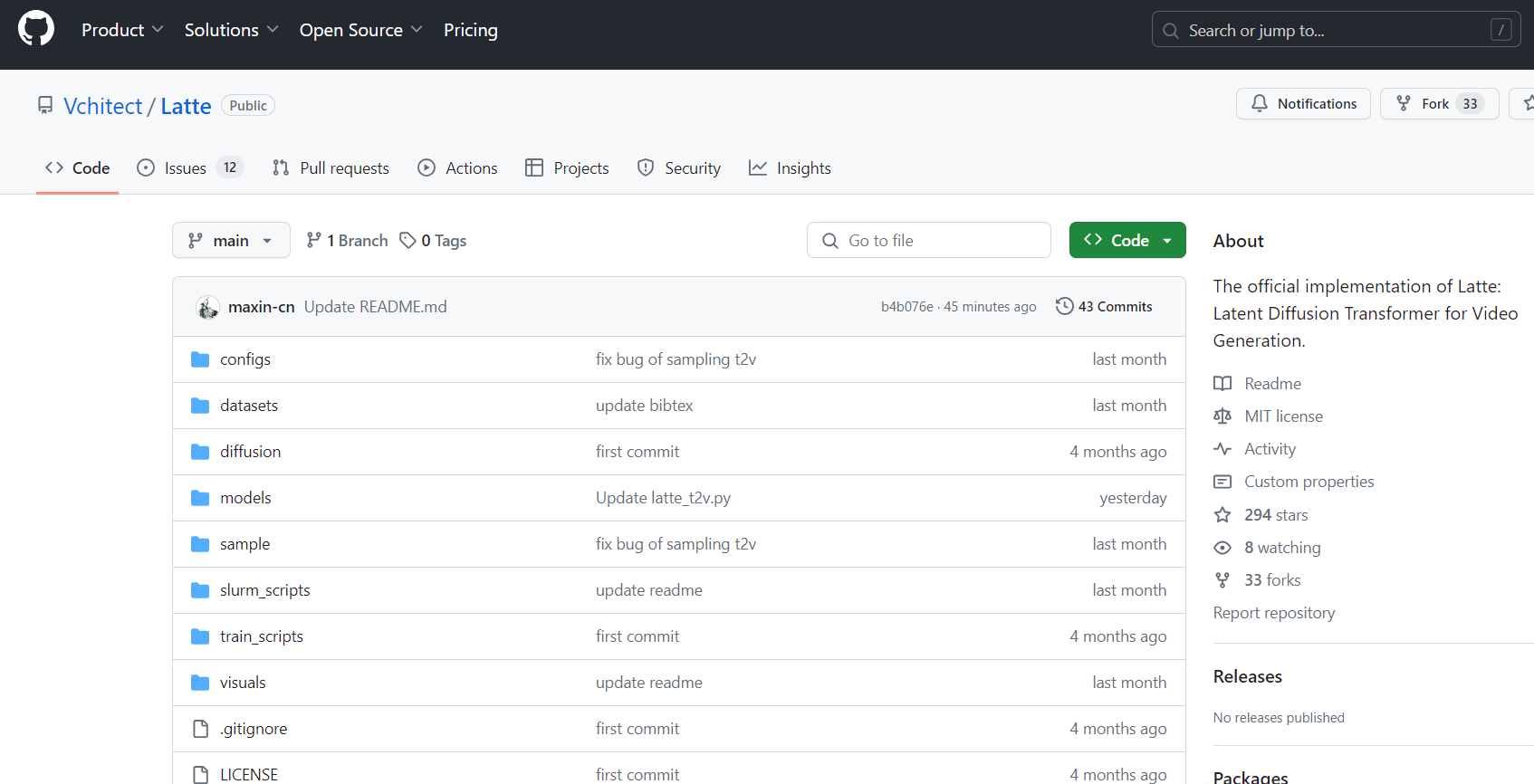Switch to the Projects tab
This screenshot has width=1534, height=784.
click(567, 167)
